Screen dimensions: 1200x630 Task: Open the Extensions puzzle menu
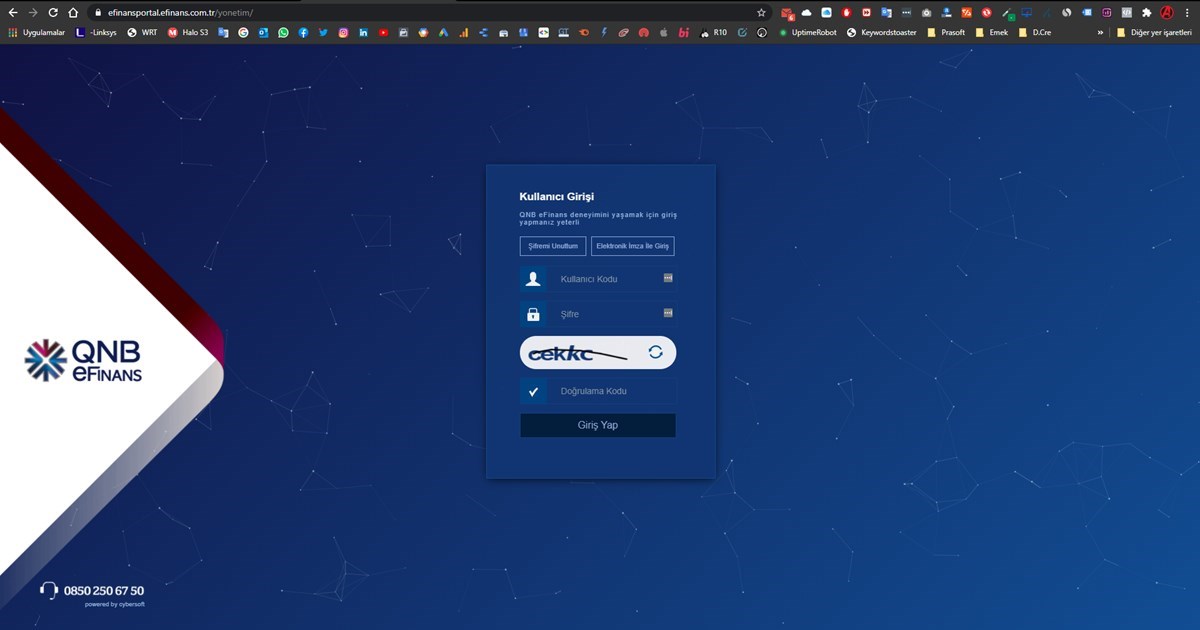[1146, 13]
